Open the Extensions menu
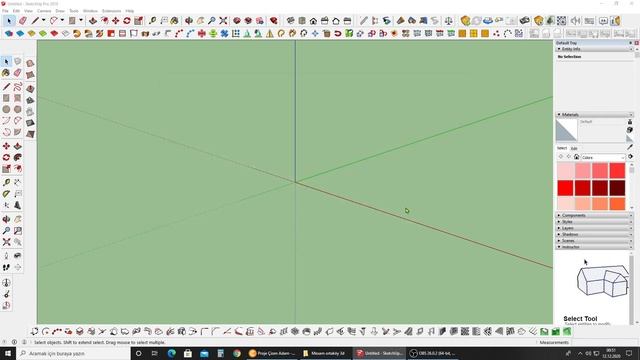The image size is (640, 360). tap(111, 11)
